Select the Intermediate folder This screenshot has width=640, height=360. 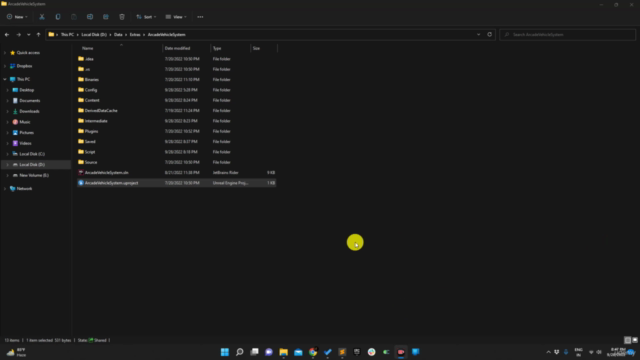point(176,121)
